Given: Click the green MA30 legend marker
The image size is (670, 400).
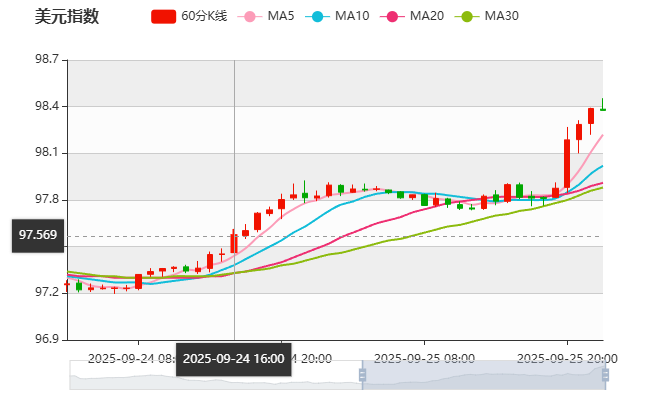Looking at the screenshot, I should (x=466, y=16).
